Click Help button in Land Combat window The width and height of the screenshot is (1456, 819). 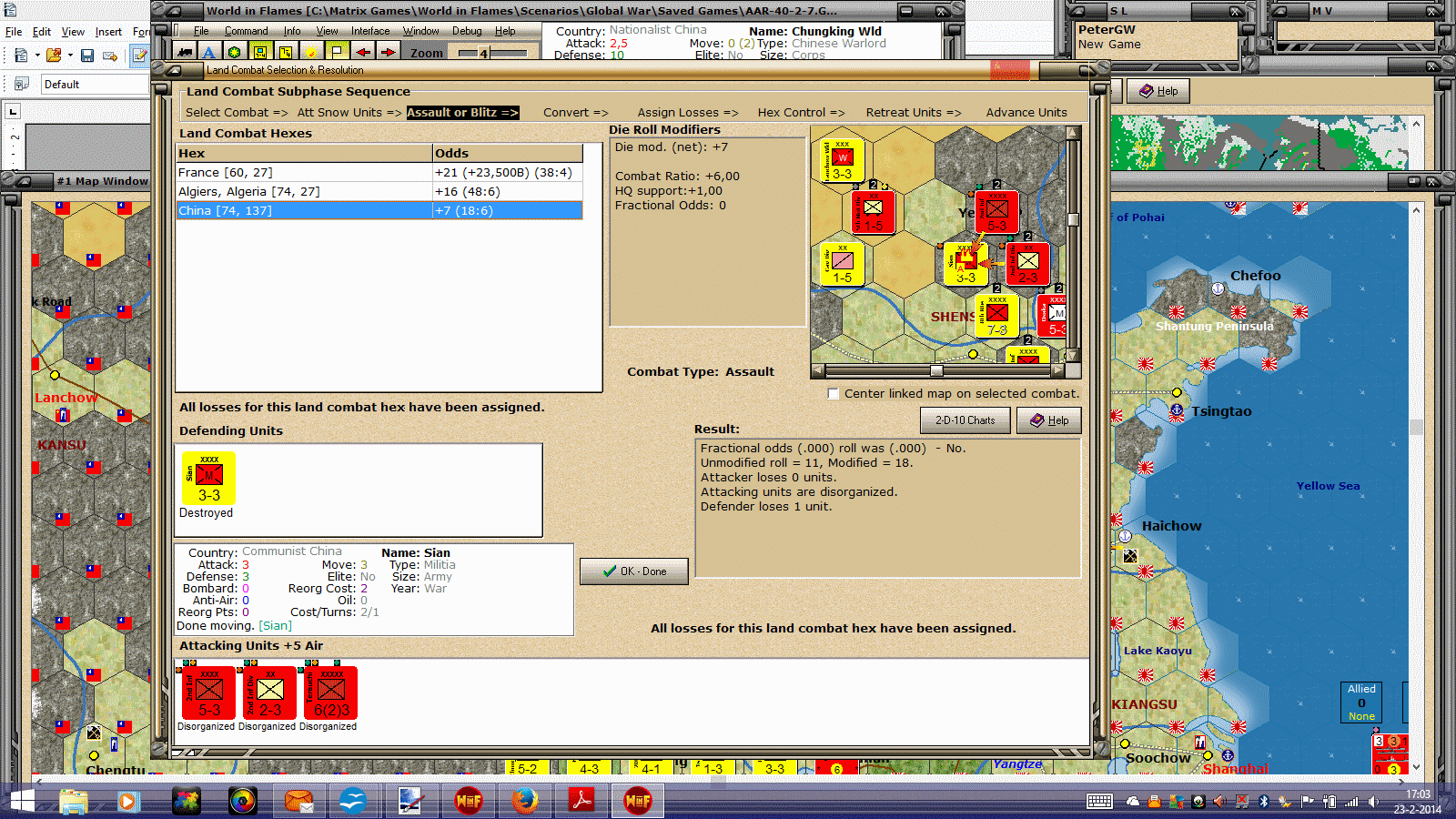click(1049, 420)
